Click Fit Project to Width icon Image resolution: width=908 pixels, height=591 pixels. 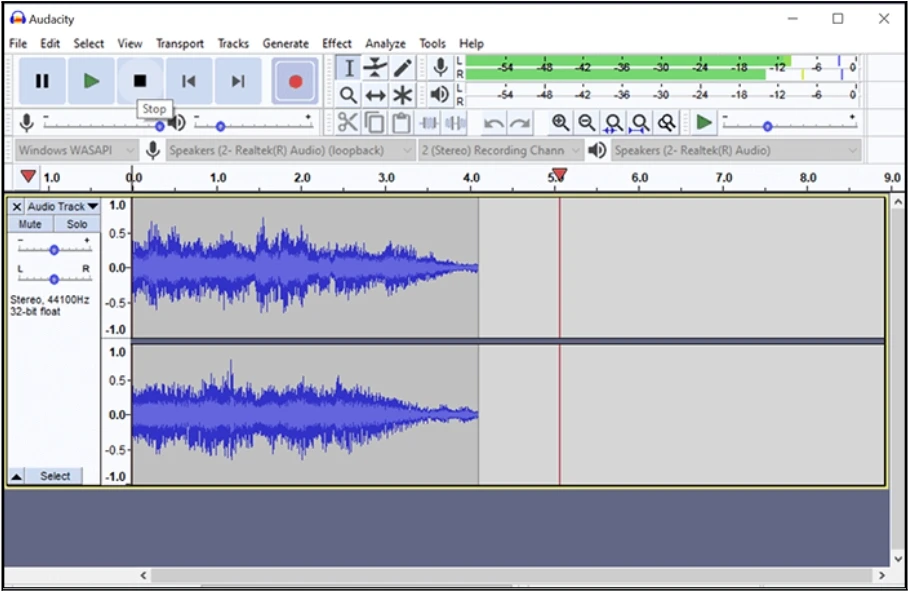point(640,123)
